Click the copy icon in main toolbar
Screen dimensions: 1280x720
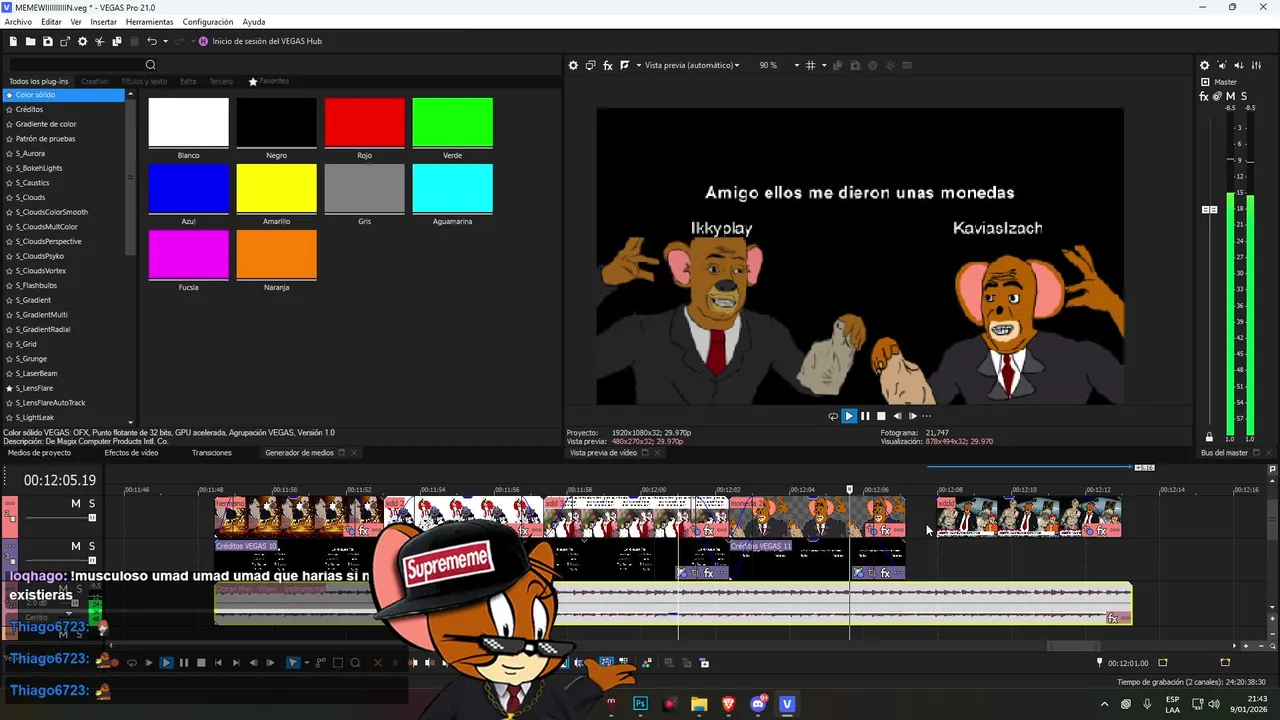[117, 41]
